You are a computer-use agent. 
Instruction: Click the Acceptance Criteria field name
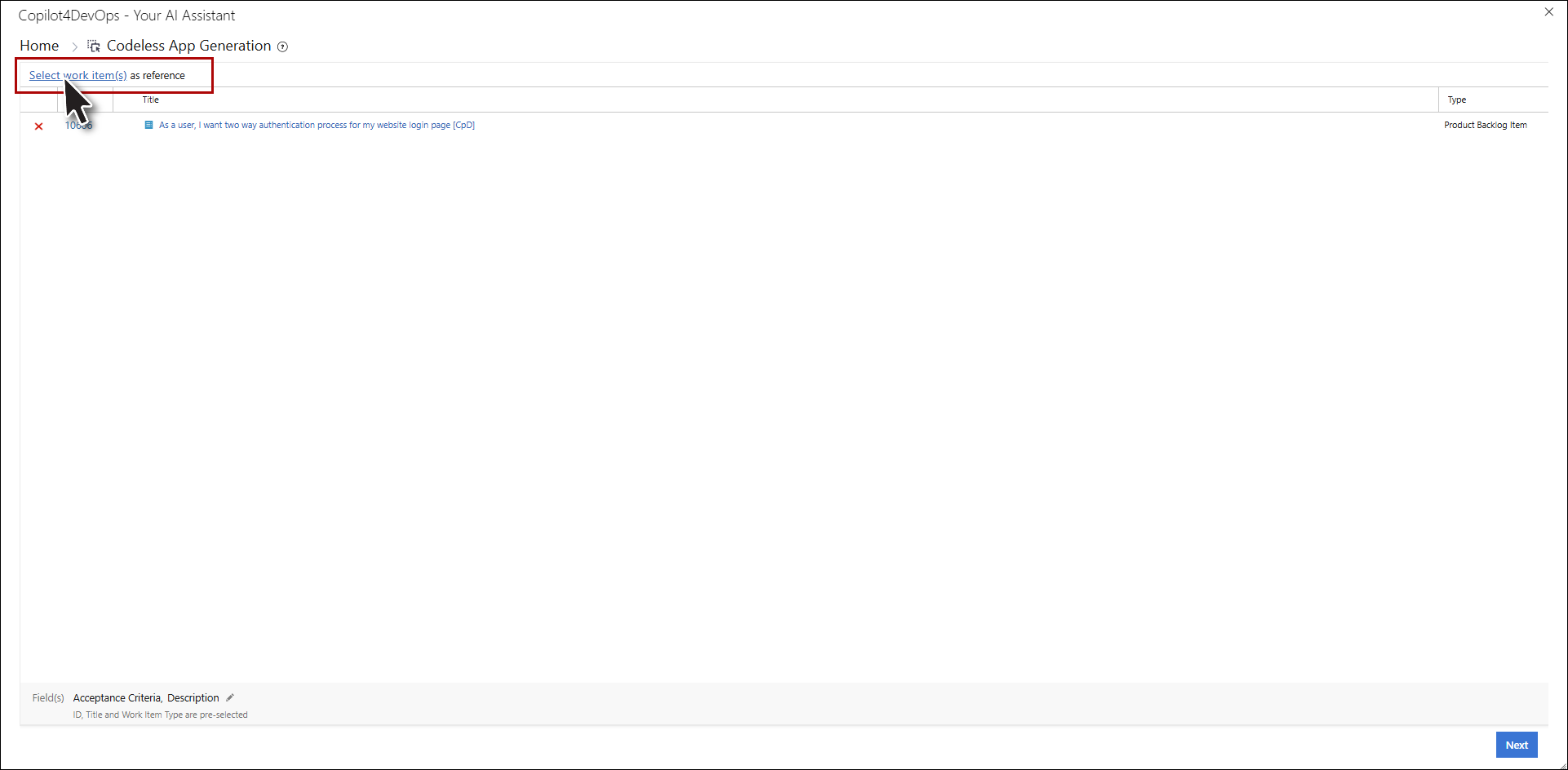pyautogui.click(x=117, y=697)
